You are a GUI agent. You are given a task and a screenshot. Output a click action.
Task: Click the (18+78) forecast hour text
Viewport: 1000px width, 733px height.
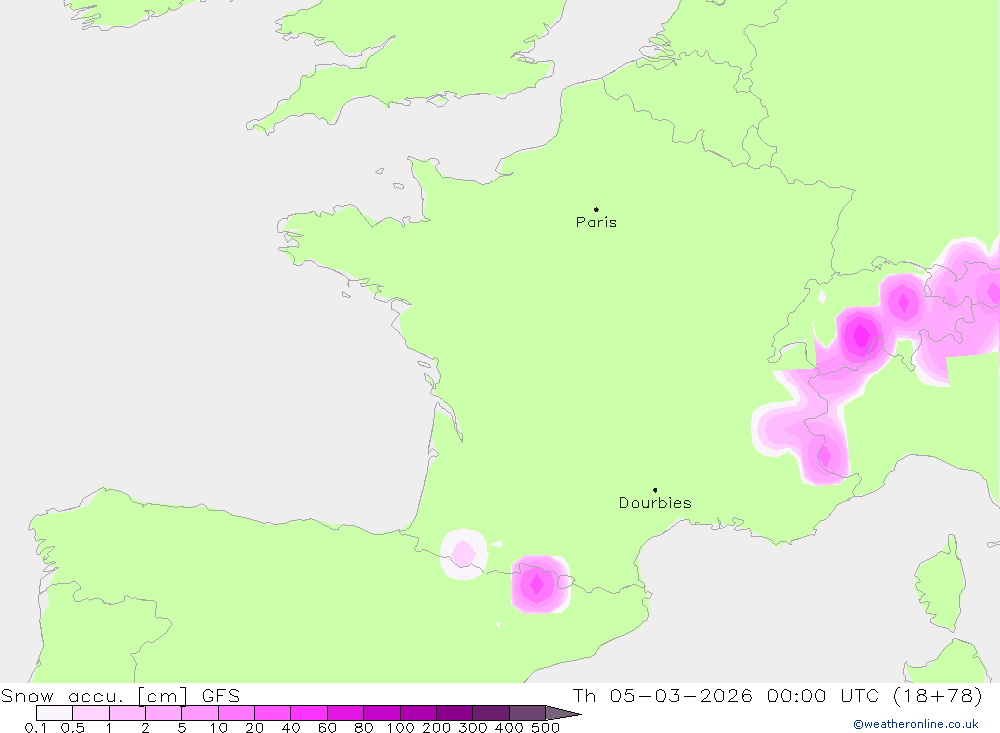pyautogui.click(x=938, y=695)
